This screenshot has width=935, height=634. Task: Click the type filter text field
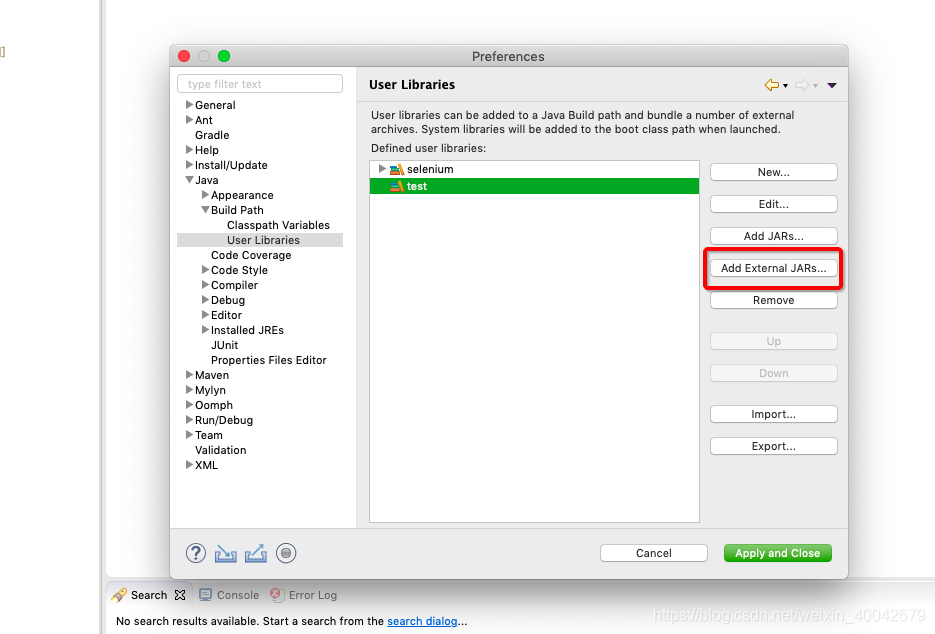[x=260, y=84]
